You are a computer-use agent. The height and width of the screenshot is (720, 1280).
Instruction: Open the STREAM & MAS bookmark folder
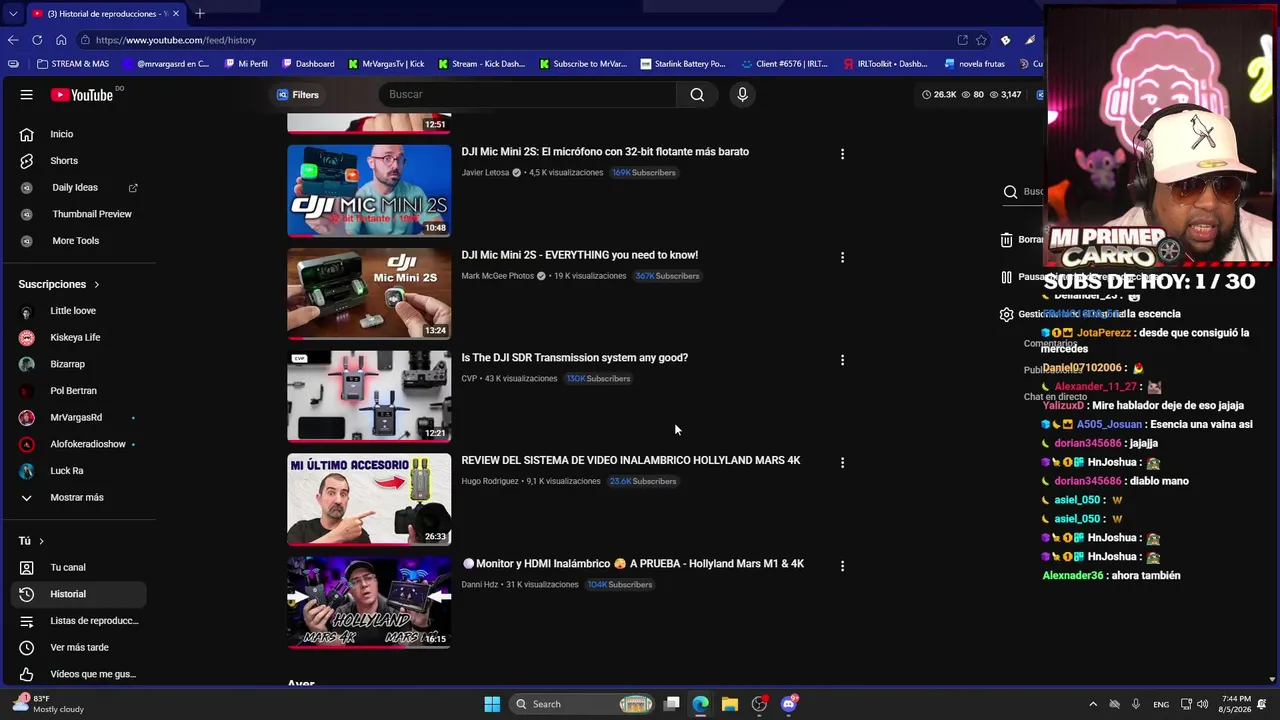[x=73, y=64]
